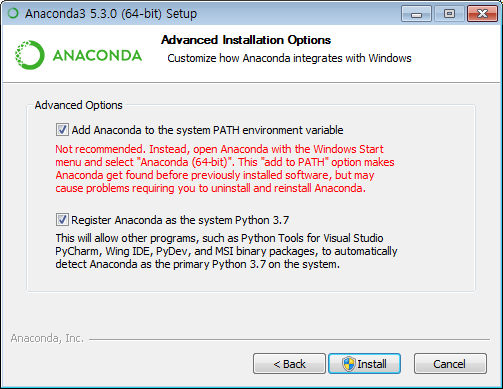Viewport: 503px width, 389px height.
Task: Close the Anaconda3 setup window
Action: [x=482, y=14]
